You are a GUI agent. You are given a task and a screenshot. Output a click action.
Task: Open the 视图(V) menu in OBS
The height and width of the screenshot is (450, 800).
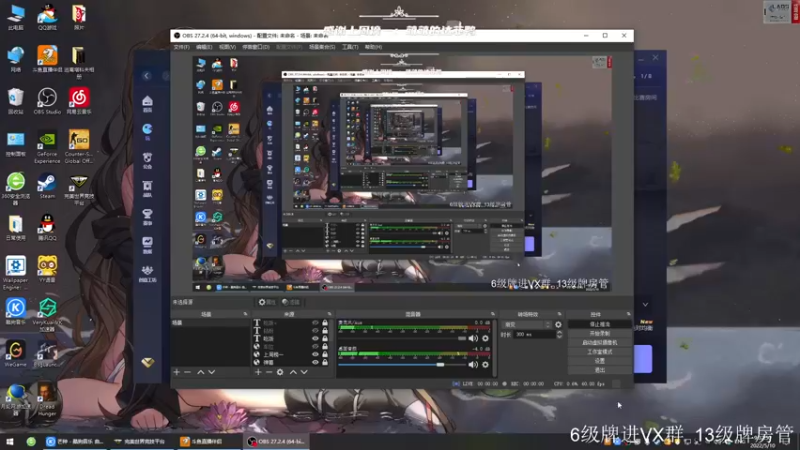227,47
